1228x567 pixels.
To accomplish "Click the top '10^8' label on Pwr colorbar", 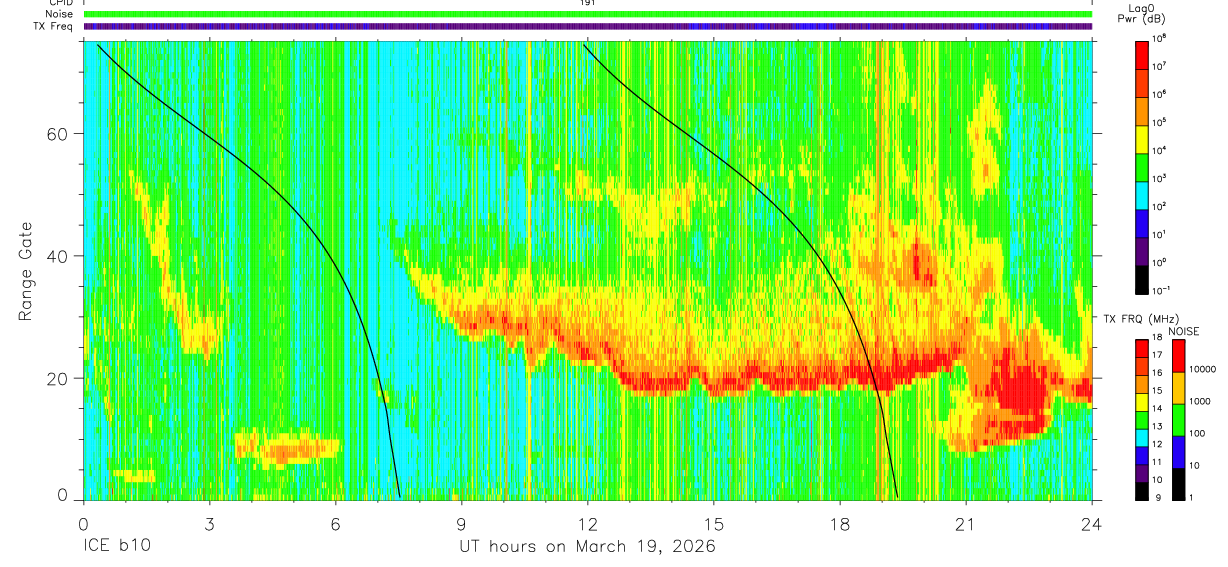I will (x=1160, y=38).
